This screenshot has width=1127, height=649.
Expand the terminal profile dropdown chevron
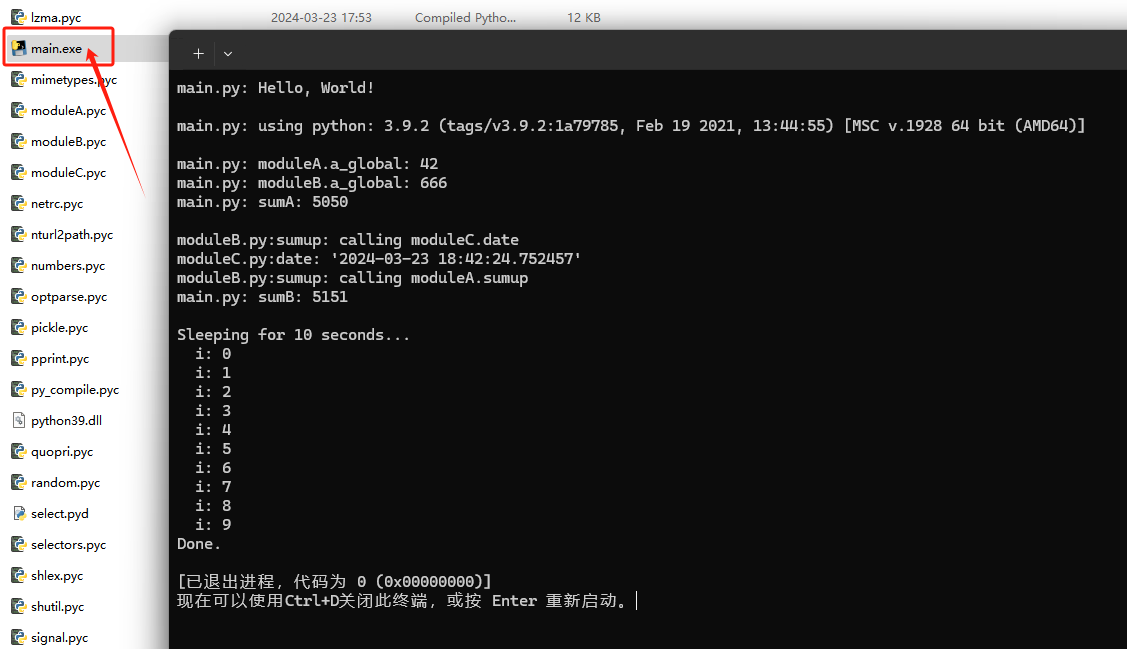click(x=228, y=53)
